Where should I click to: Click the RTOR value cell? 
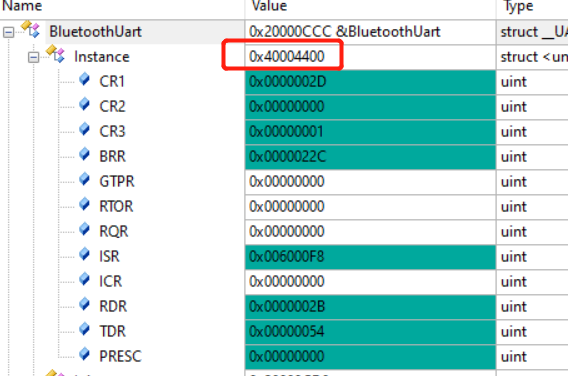(x=370, y=207)
